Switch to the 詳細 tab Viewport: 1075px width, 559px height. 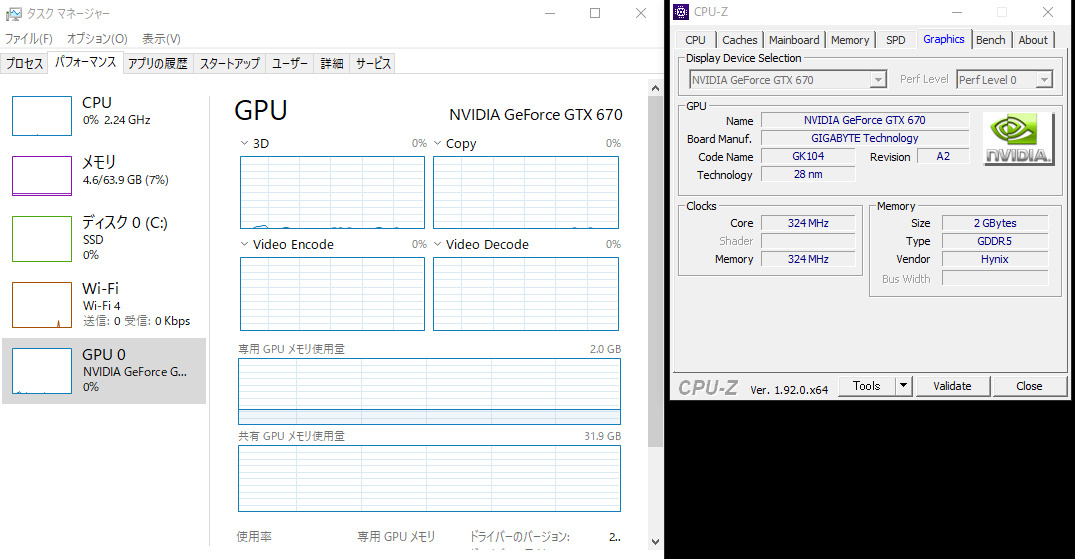[x=332, y=64]
